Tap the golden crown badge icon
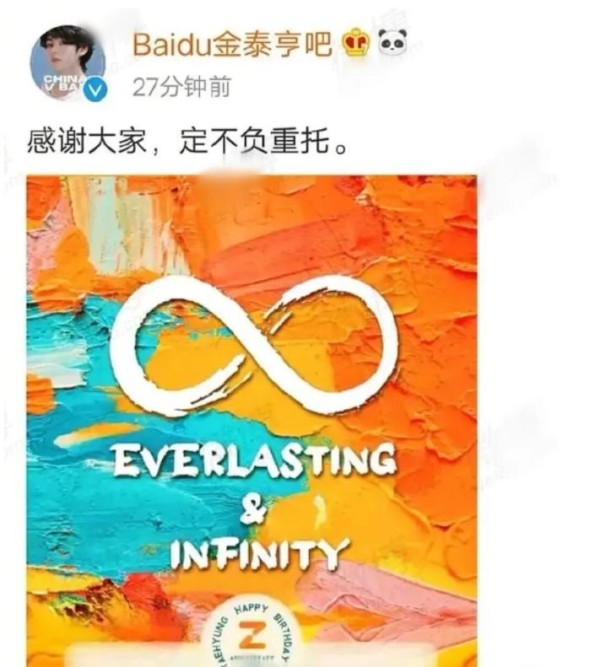 pyautogui.click(x=356, y=43)
